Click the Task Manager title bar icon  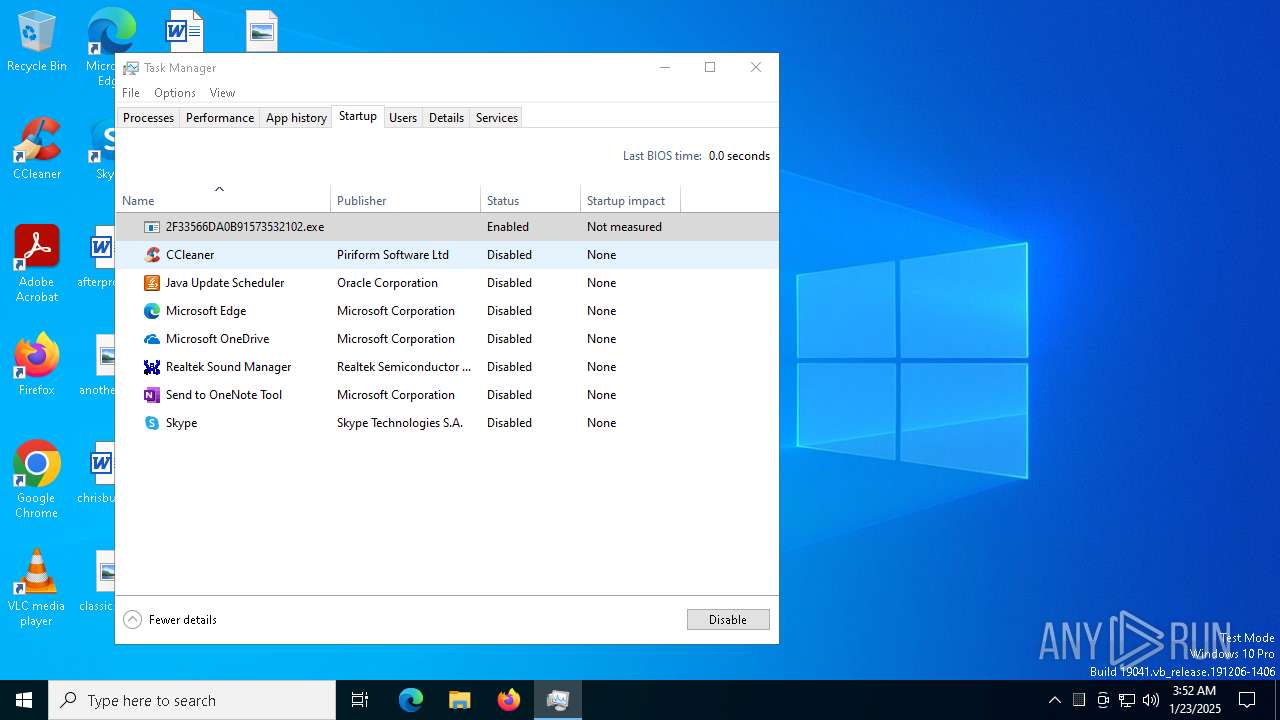click(131, 68)
